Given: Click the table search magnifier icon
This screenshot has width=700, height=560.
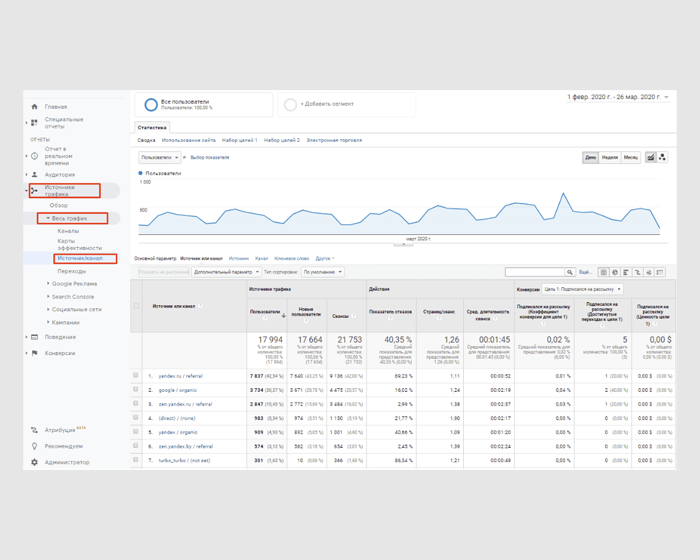Looking at the screenshot, I should click(570, 272).
